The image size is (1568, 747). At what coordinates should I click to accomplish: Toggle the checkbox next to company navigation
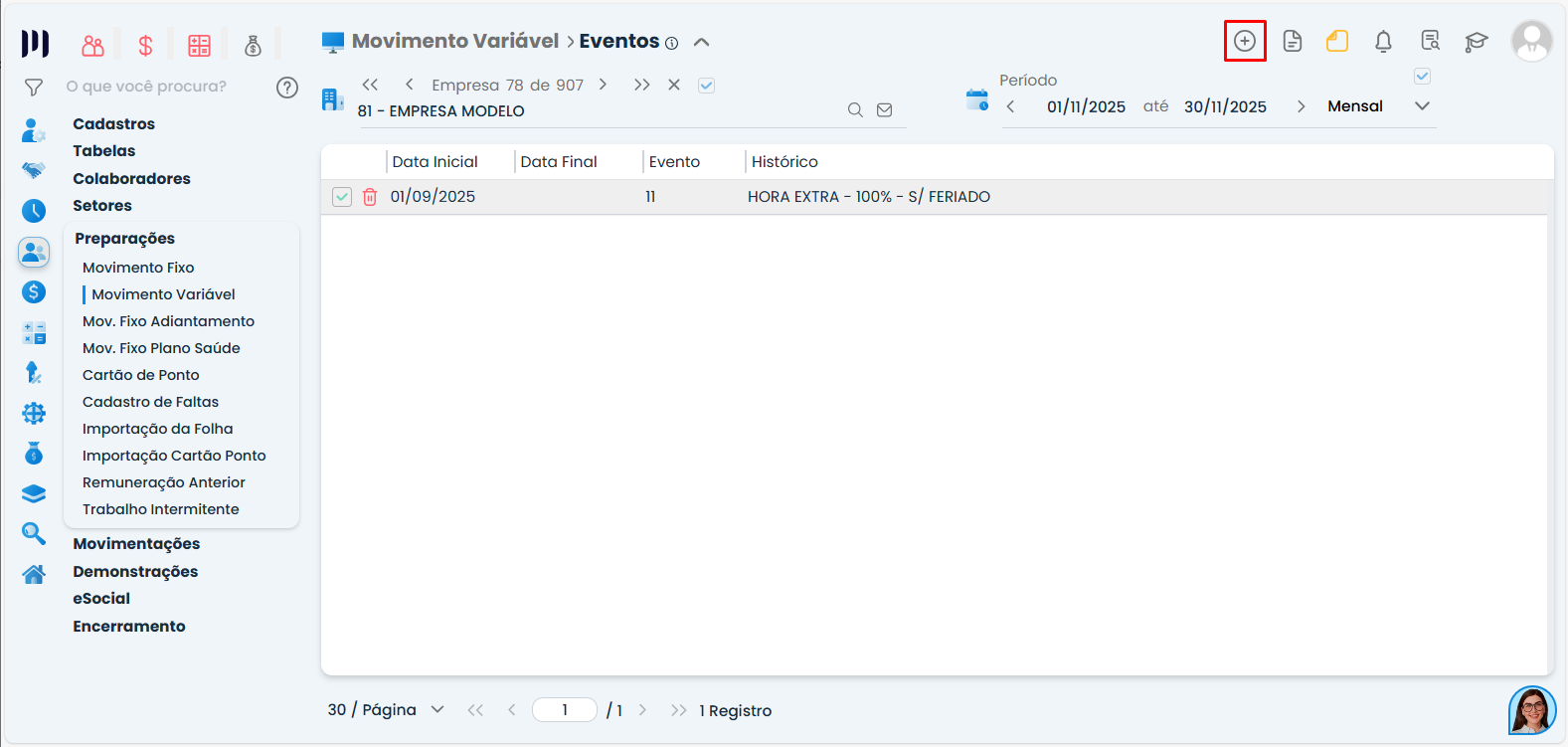[706, 86]
